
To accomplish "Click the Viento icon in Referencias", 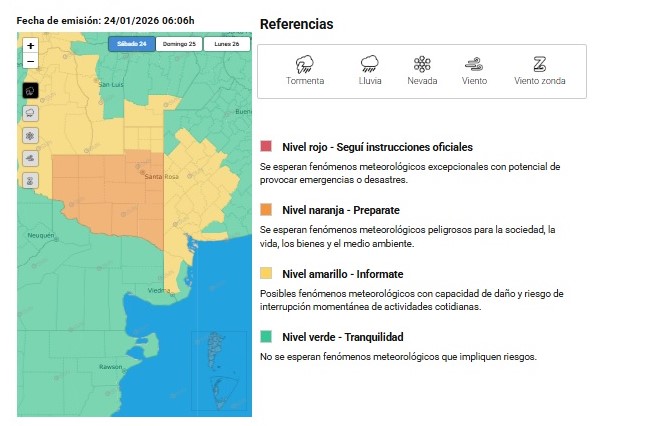I will click(x=474, y=64).
